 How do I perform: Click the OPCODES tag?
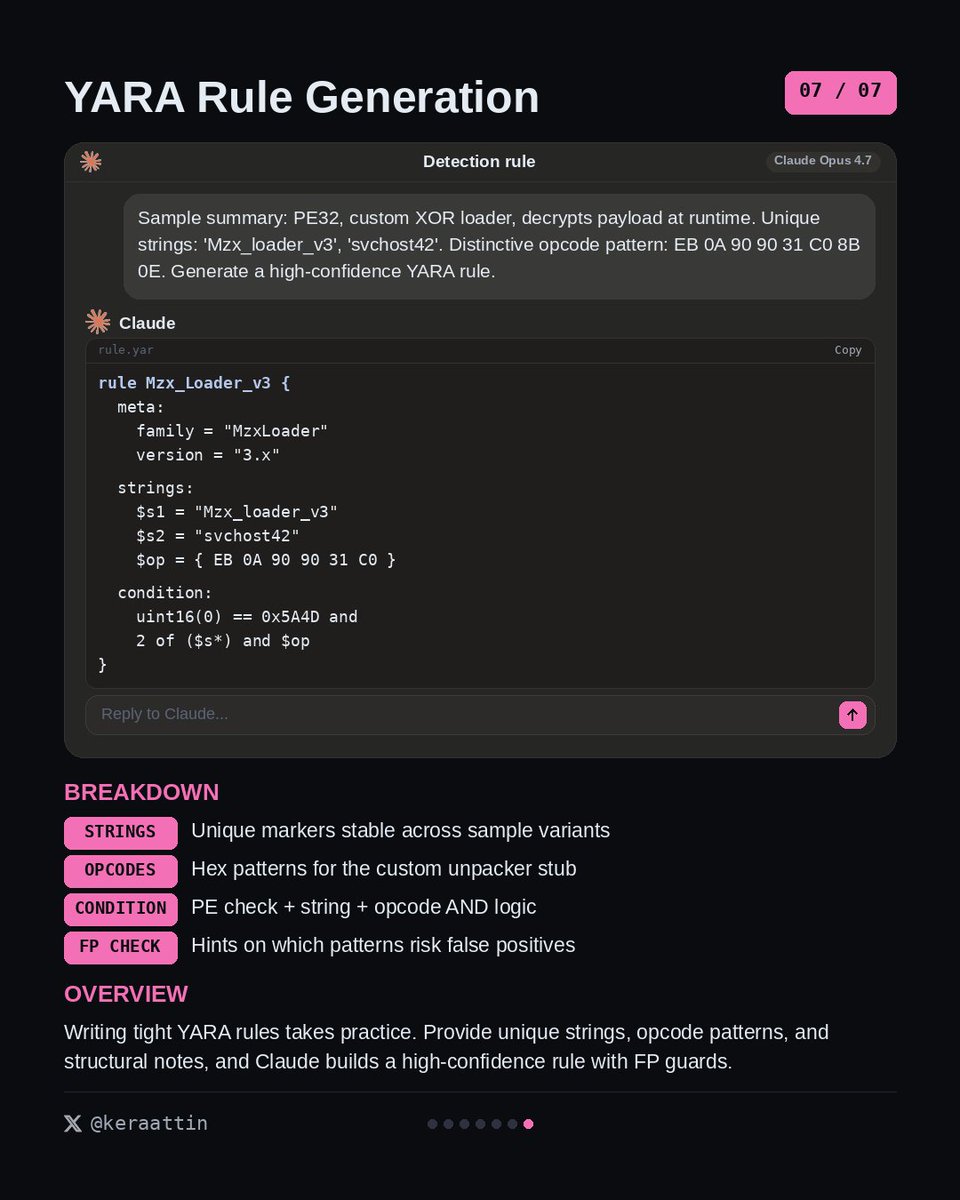120,870
